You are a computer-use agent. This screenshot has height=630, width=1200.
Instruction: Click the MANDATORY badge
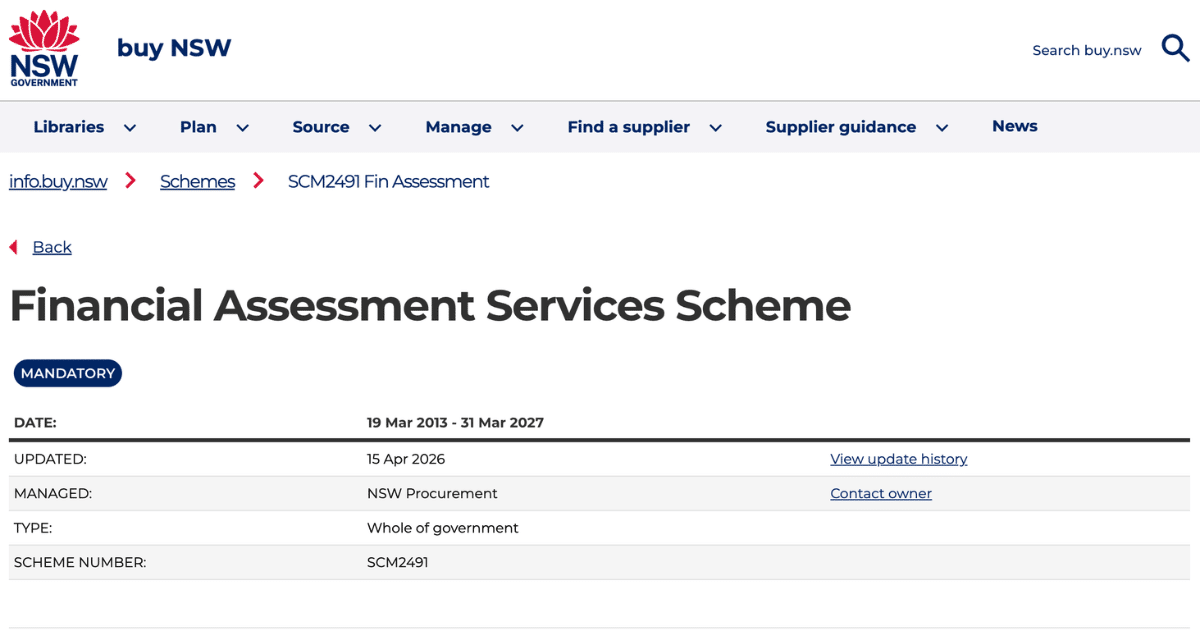(x=68, y=373)
